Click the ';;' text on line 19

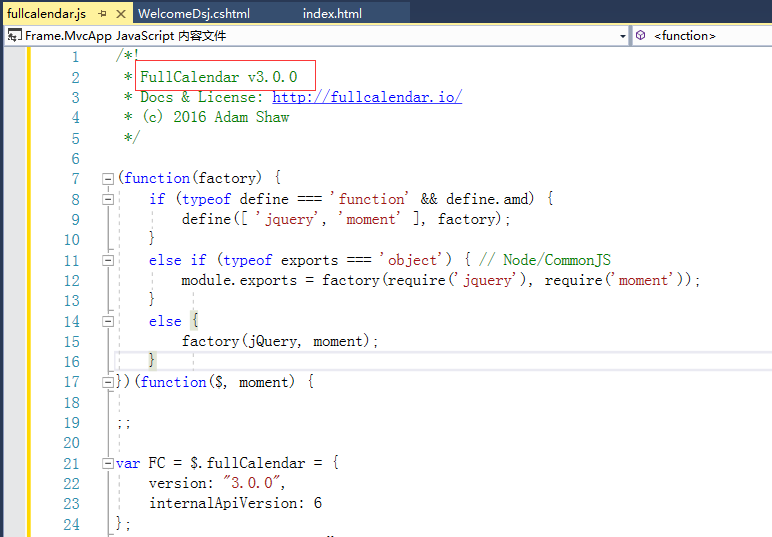pyautogui.click(x=124, y=423)
